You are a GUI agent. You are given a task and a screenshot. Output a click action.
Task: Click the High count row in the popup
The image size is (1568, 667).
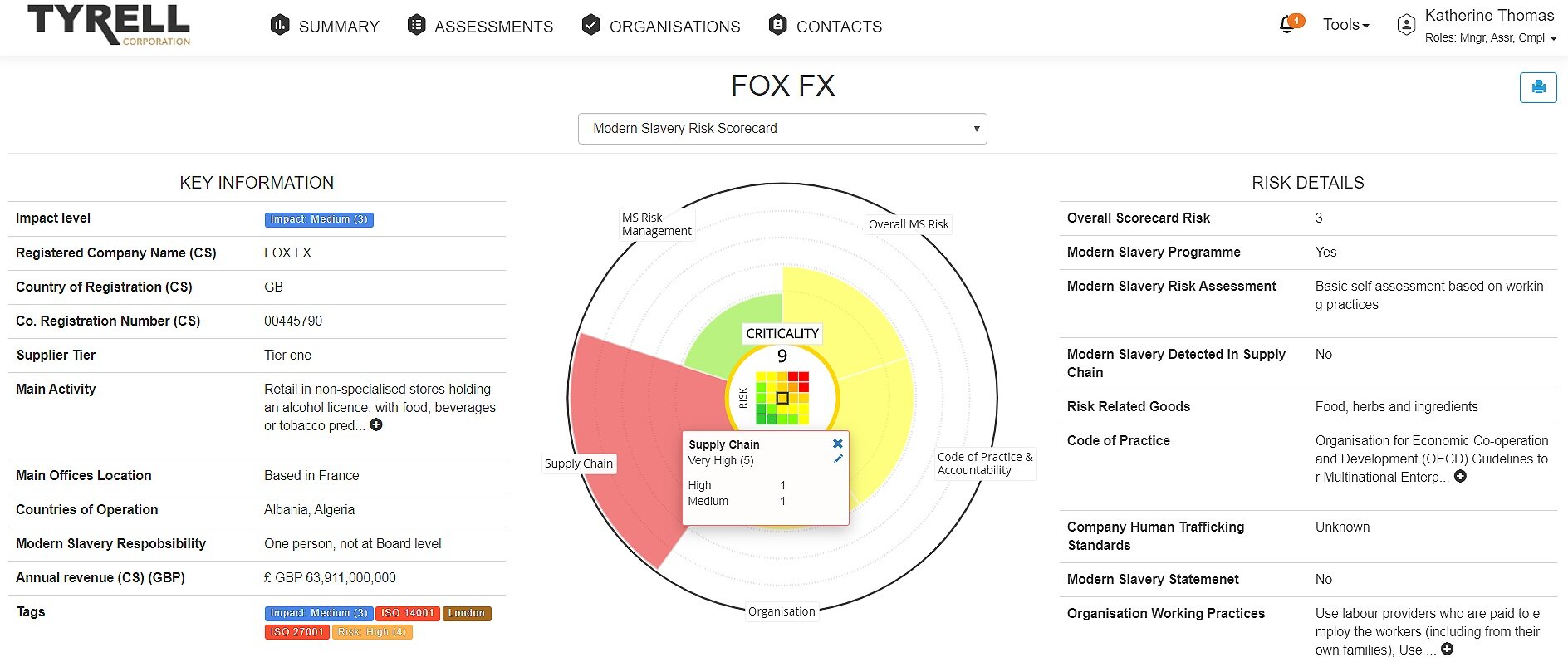tap(737, 485)
